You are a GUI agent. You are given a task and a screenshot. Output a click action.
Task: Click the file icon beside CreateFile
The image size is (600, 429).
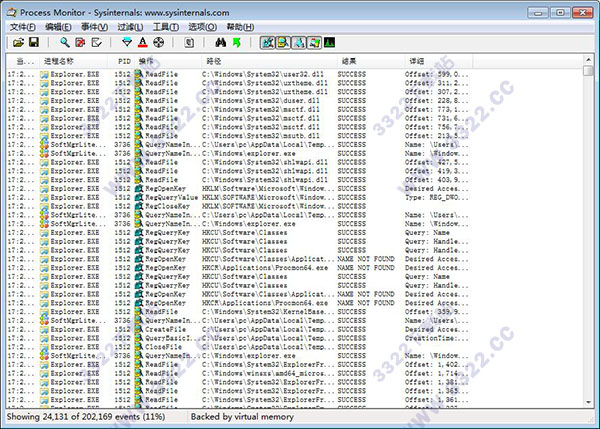[x=139, y=329]
